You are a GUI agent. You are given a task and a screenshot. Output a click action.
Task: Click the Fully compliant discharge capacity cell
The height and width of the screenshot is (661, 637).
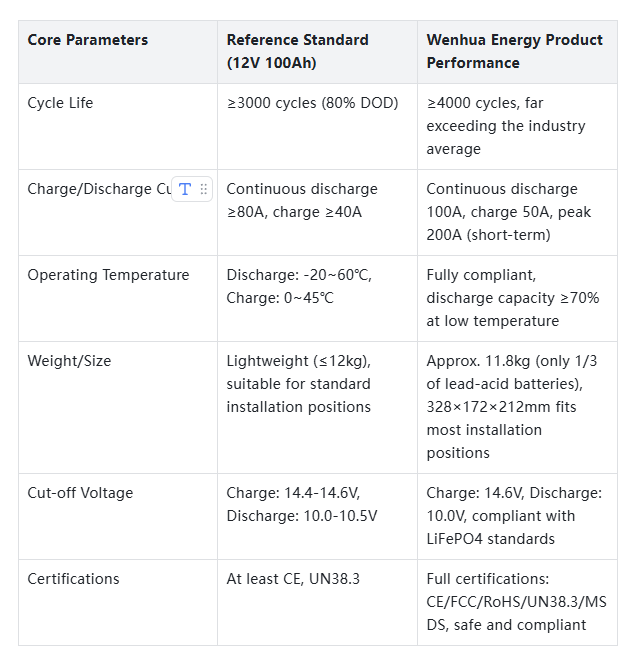[x=512, y=298]
